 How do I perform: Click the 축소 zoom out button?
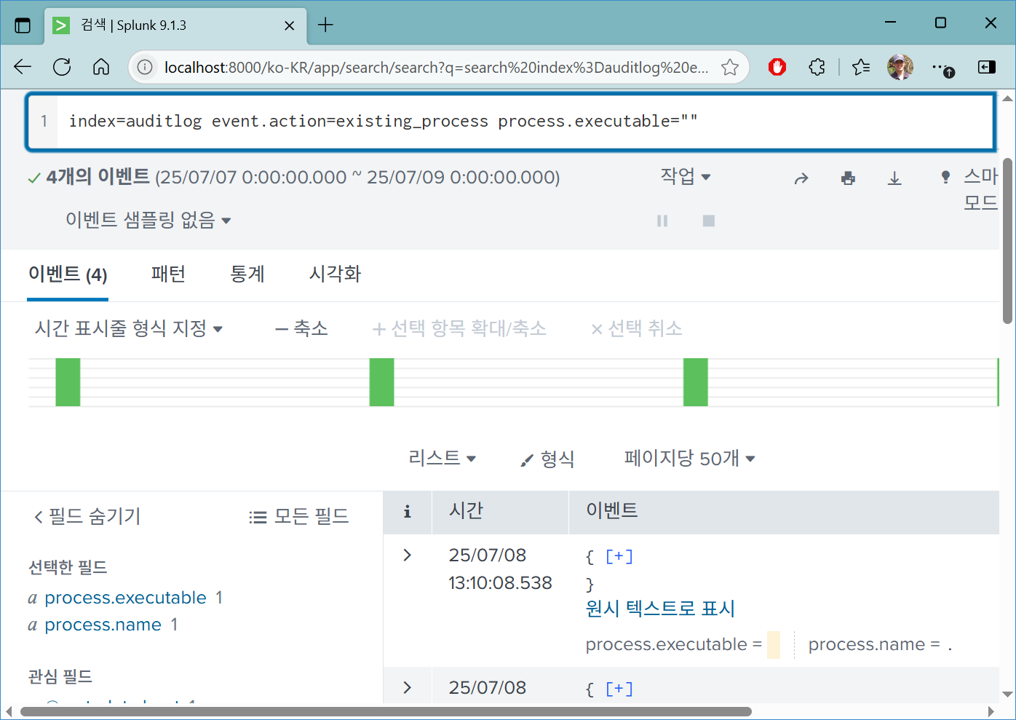[x=301, y=329]
